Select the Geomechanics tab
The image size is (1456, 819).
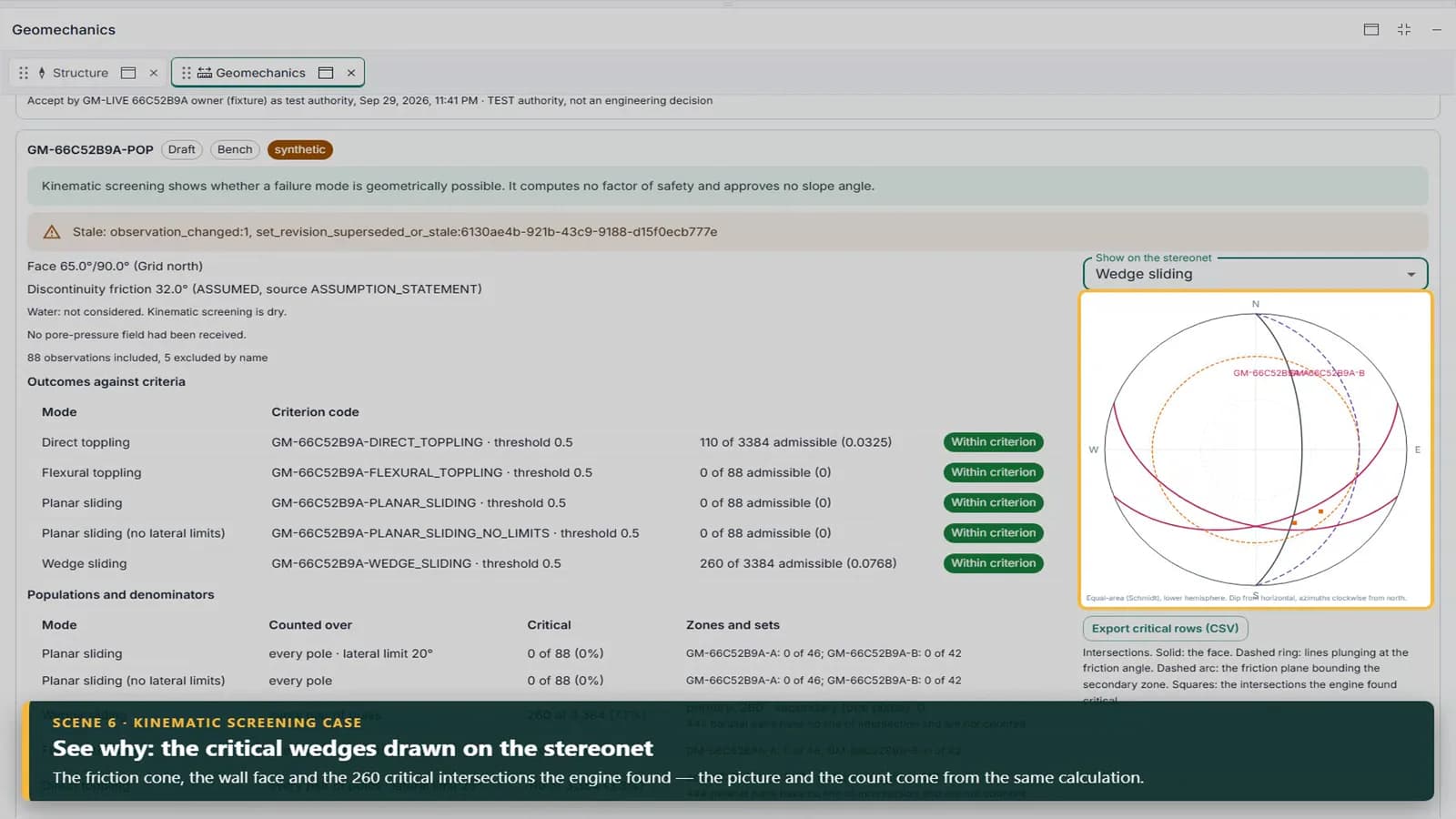tap(260, 73)
